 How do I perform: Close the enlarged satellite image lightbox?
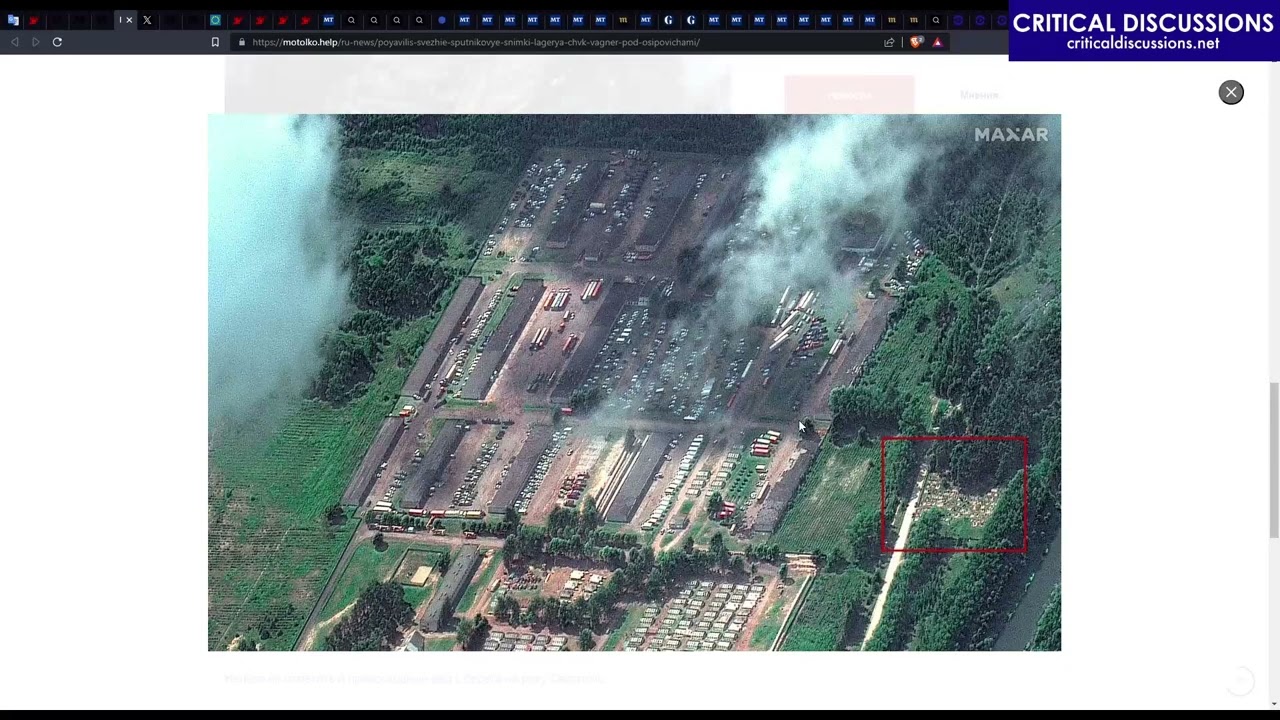pyautogui.click(x=1231, y=92)
